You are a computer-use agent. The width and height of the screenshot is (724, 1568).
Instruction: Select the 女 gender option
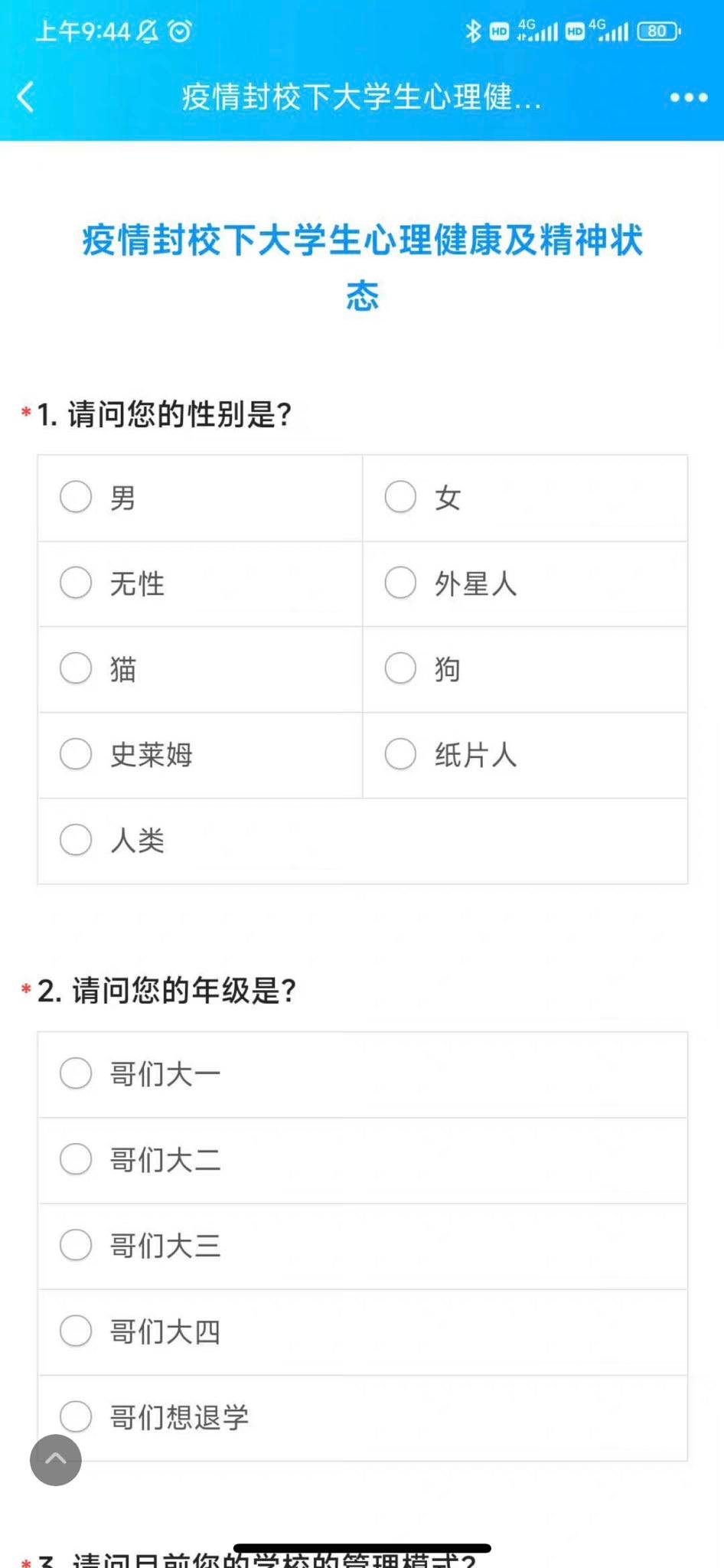click(400, 497)
